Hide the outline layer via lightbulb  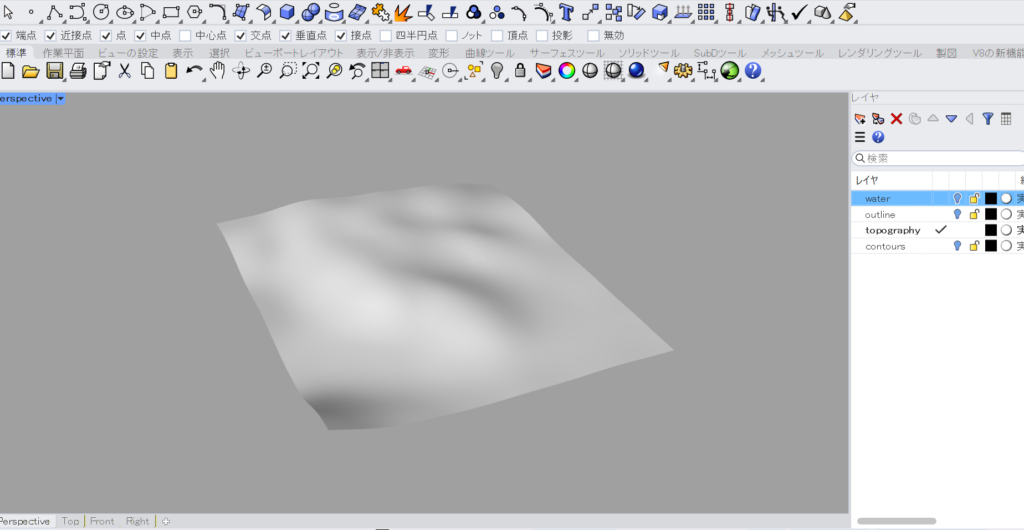click(x=957, y=214)
